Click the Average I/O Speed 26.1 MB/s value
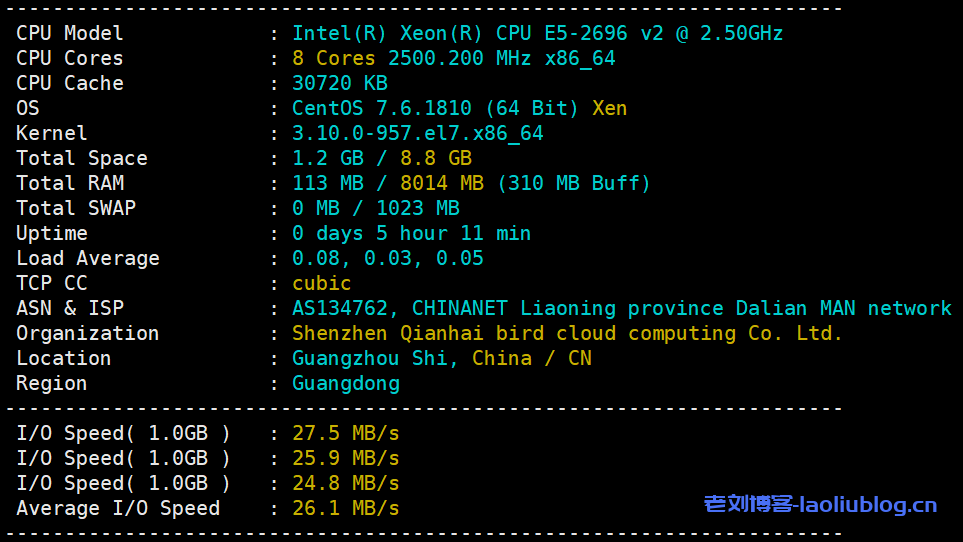963x542 pixels. coord(345,508)
